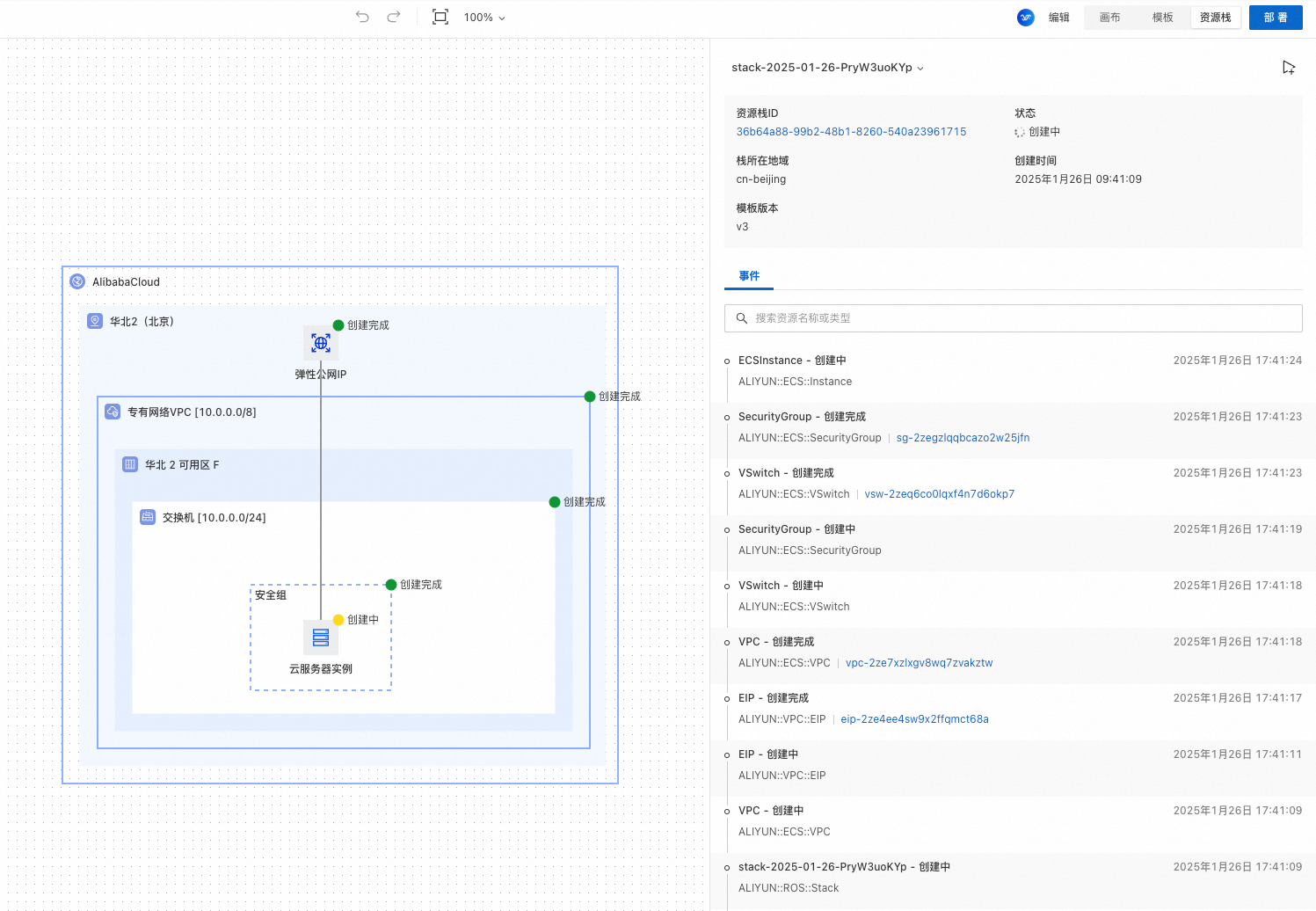Click the resource name search field
The width and height of the screenshot is (1316, 911).
pyautogui.click(x=1013, y=318)
